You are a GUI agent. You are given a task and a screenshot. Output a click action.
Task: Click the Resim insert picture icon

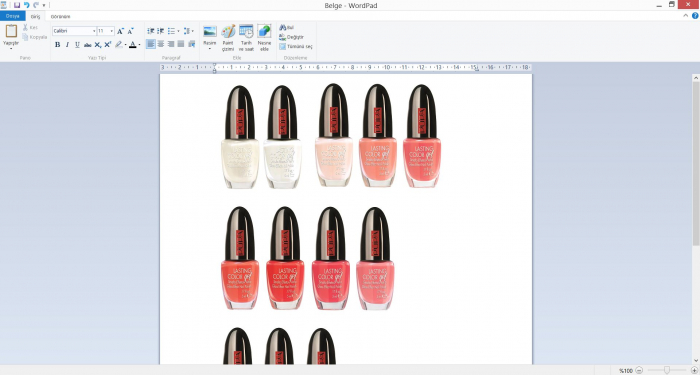click(210, 31)
